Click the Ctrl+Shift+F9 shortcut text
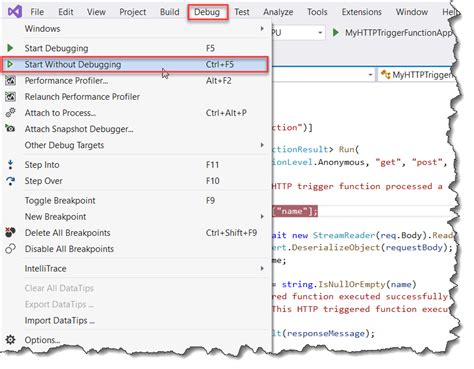Screen dimensions: 474x369 pos(231,233)
